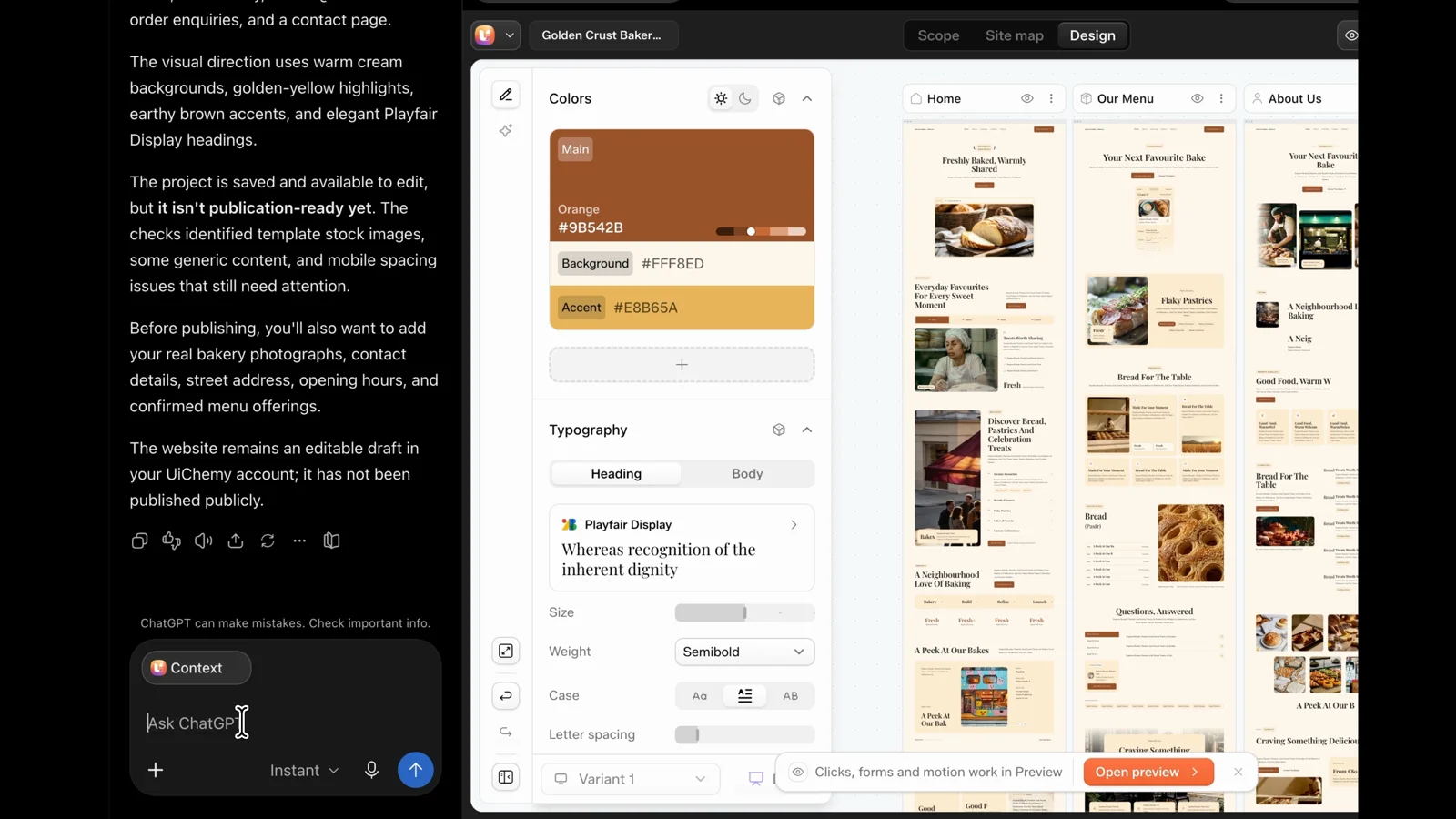This screenshot has width=1456, height=819.
Task: Read response aloud with speaker icon
Action: point(203,541)
